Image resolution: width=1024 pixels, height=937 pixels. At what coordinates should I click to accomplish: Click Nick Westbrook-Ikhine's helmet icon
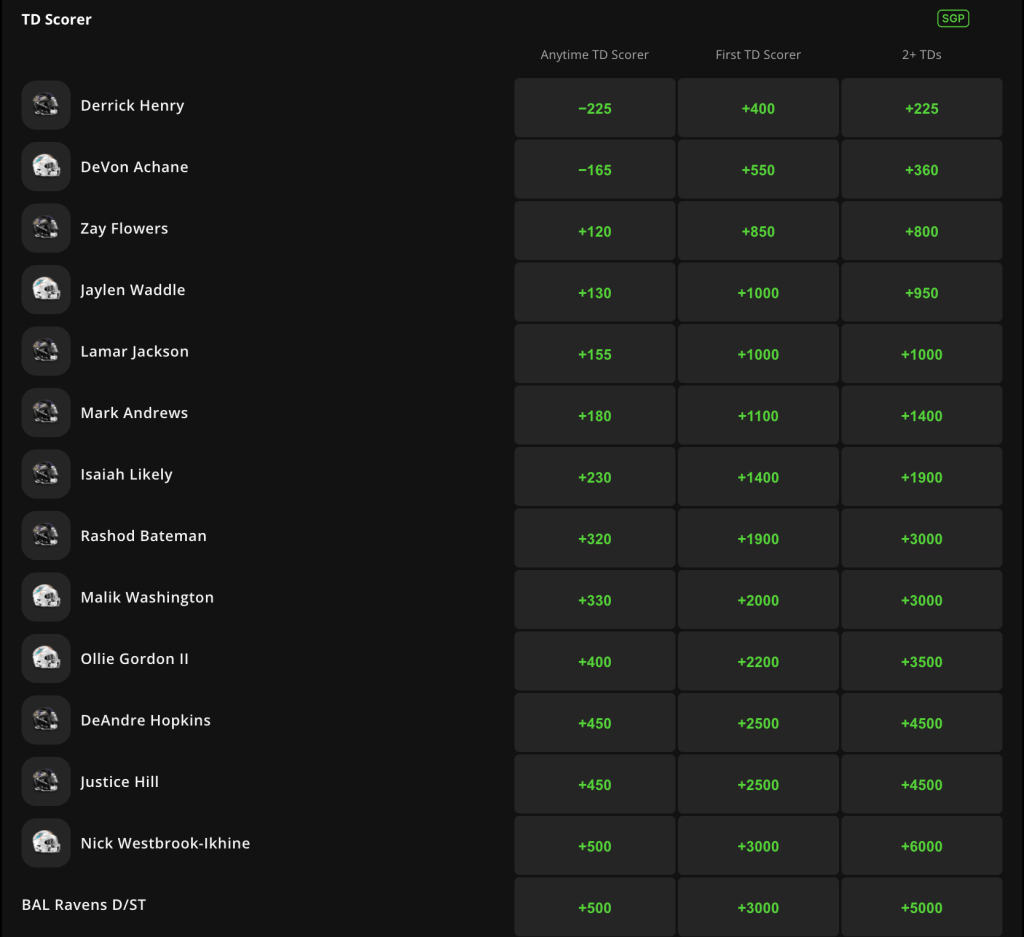click(46, 844)
